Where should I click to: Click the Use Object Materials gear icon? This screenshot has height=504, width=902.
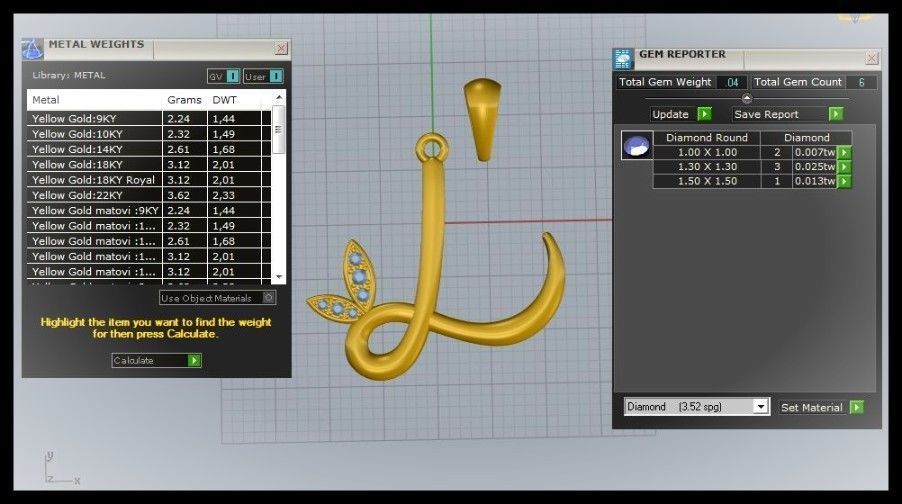(269, 297)
